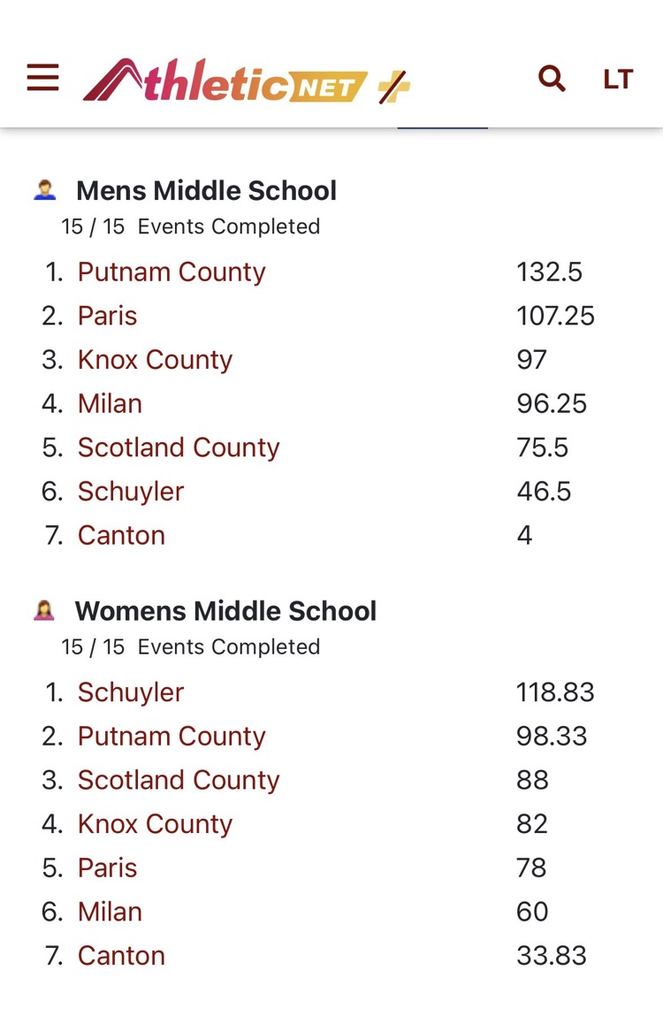Click the Womens Middle School heading

226,611
